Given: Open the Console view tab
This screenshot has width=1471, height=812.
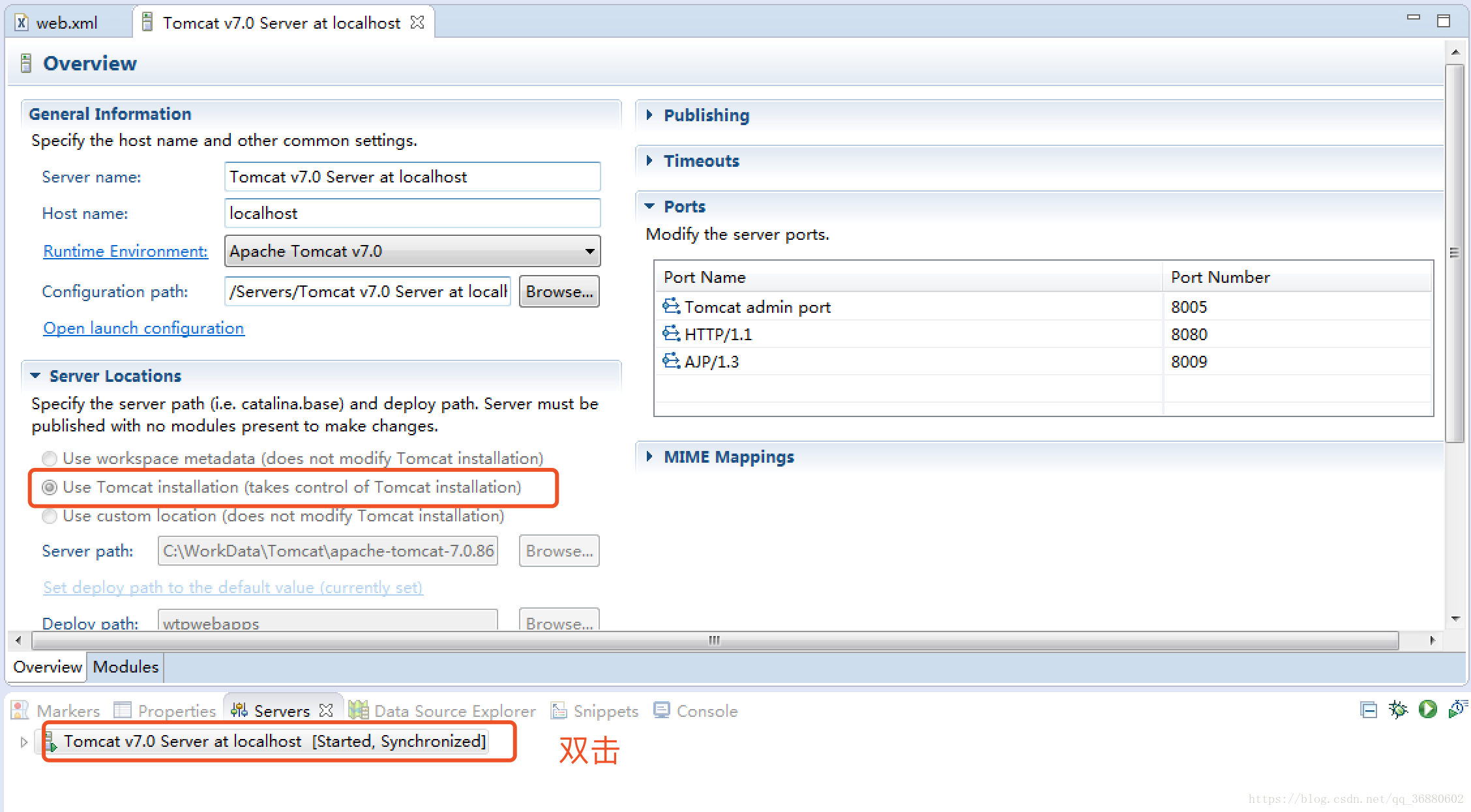Looking at the screenshot, I should click(696, 710).
